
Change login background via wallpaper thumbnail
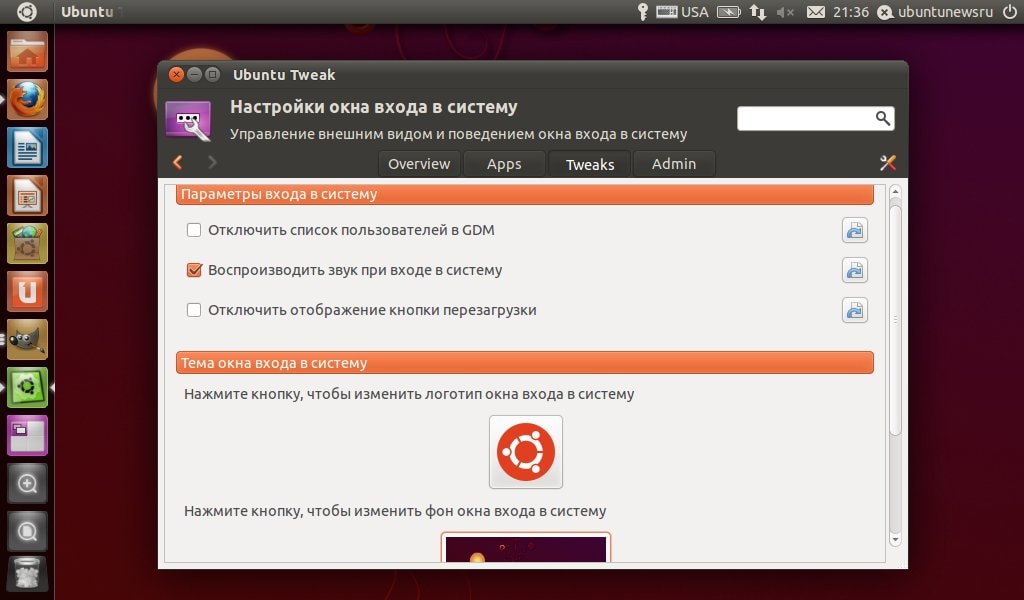click(526, 548)
